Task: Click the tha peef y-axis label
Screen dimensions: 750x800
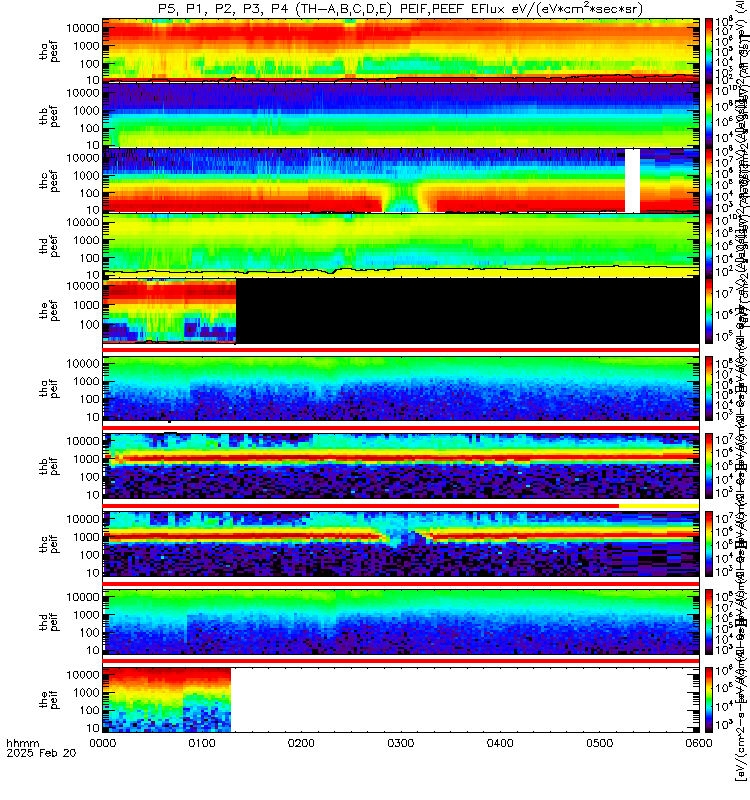Action: pyautogui.click(x=49, y=51)
